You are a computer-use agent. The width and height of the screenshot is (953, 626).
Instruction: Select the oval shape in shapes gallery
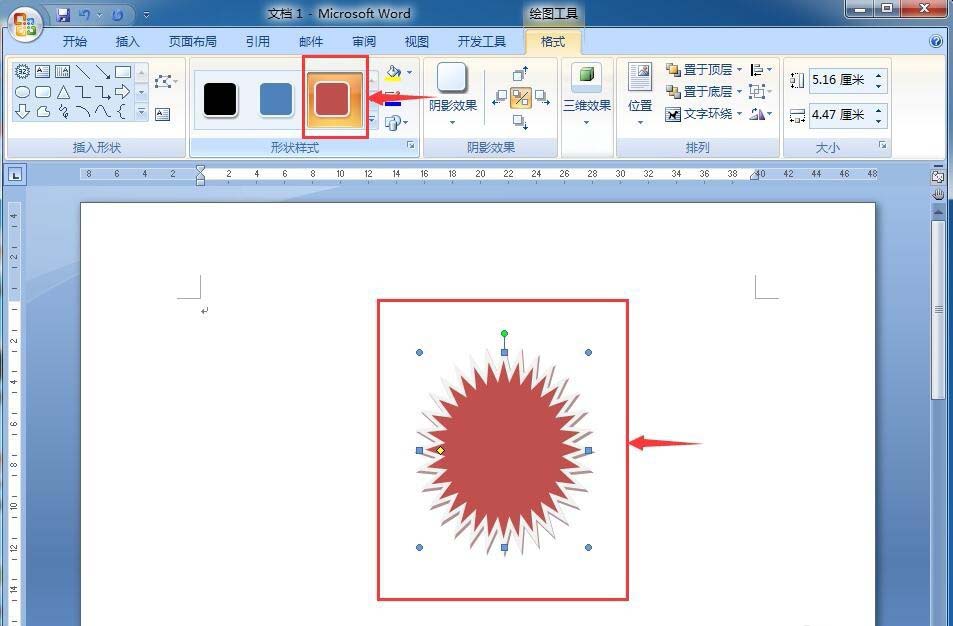coord(22,92)
